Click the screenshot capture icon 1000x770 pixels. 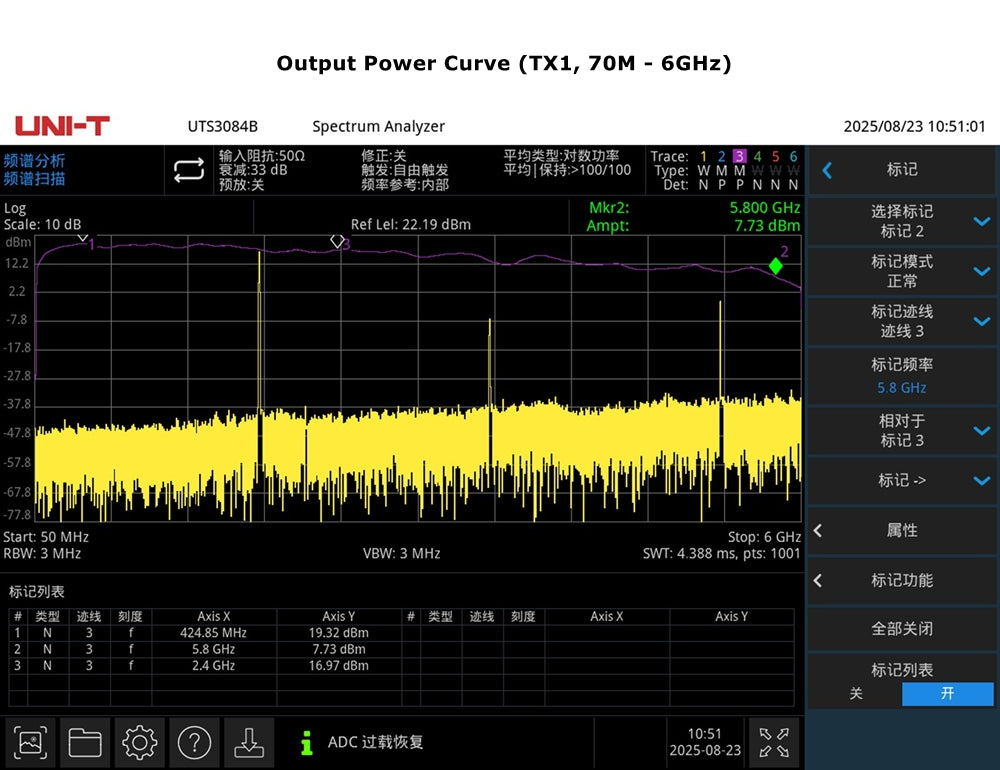tap(31, 742)
